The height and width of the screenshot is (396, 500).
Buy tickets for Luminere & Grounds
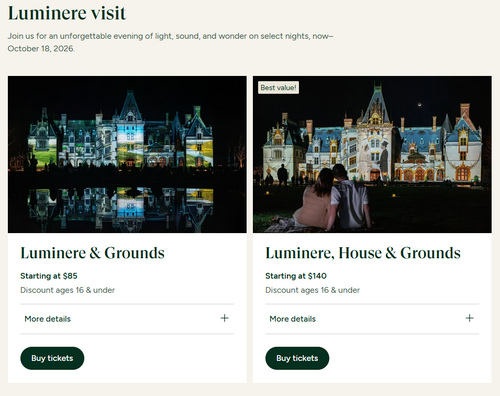[52, 358]
